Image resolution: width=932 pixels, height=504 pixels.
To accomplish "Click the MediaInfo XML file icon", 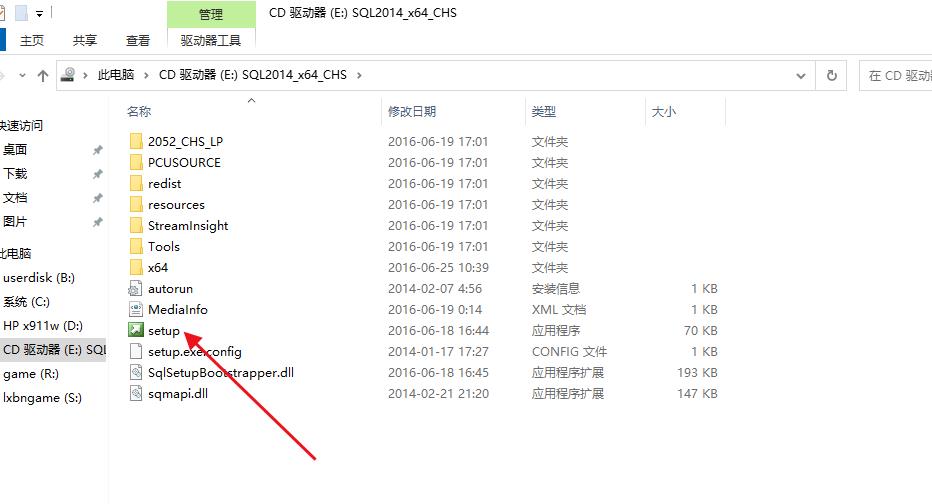I will coord(137,310).
